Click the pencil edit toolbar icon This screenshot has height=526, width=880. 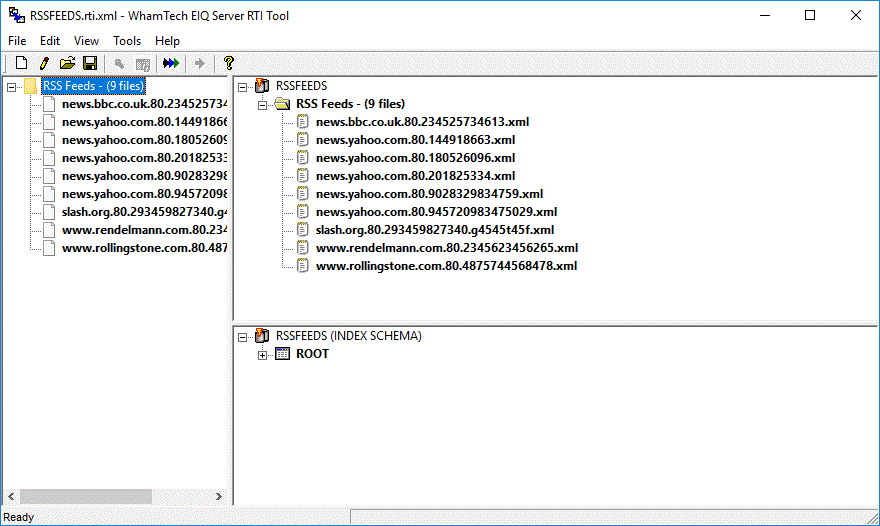pos(44,63)
